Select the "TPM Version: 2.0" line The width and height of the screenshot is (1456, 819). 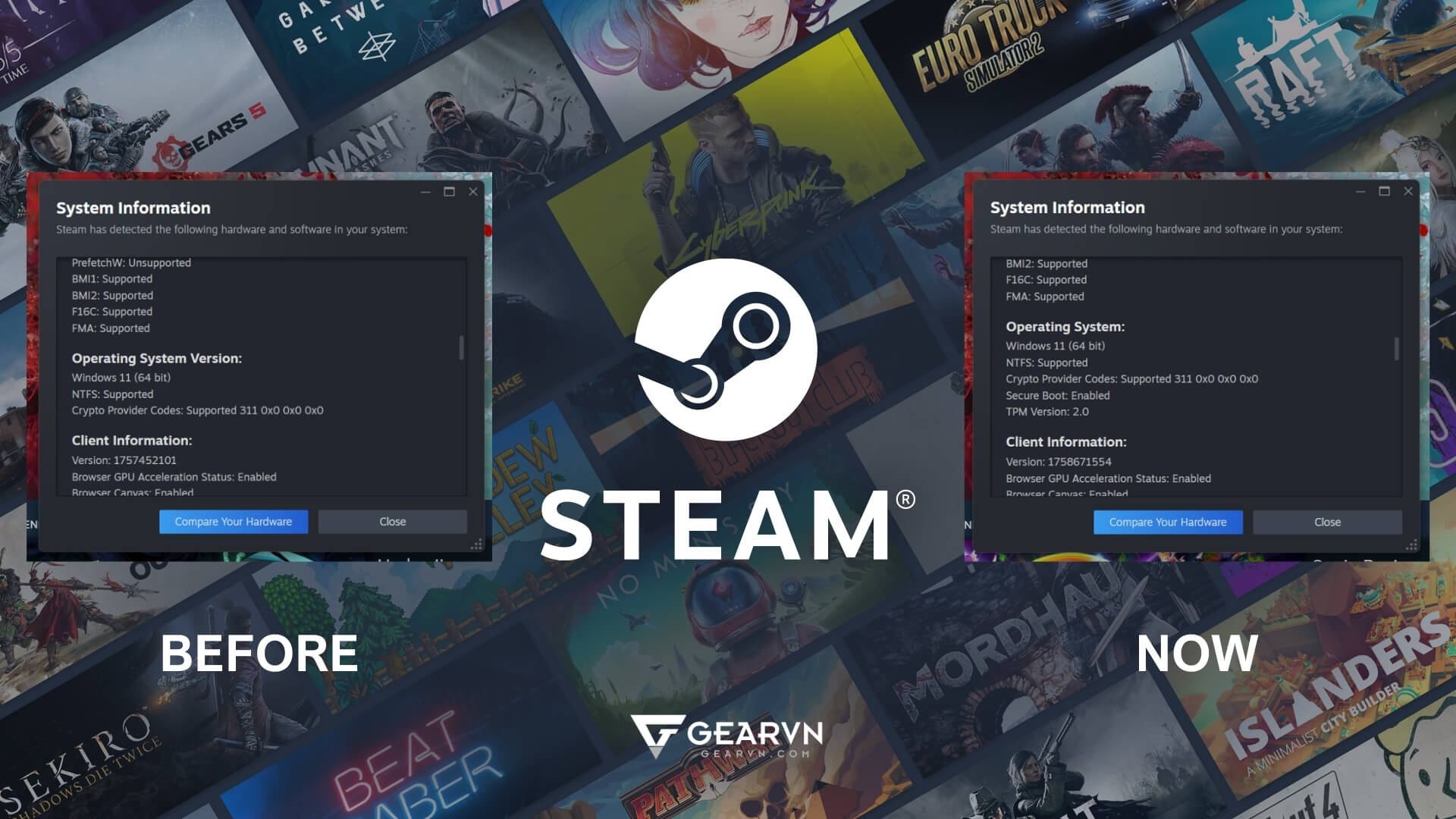1047,412
